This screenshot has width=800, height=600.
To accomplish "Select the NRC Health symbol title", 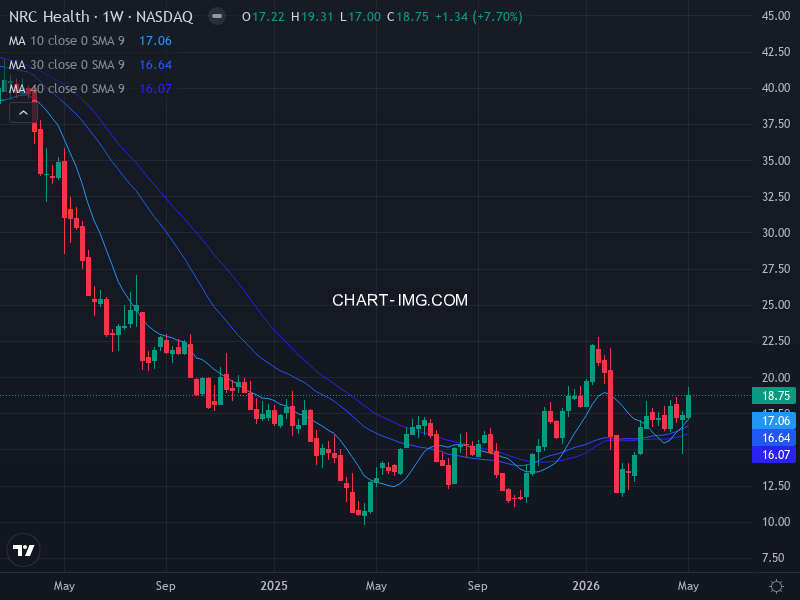I will pyautogui.click(x=101, y=17).
